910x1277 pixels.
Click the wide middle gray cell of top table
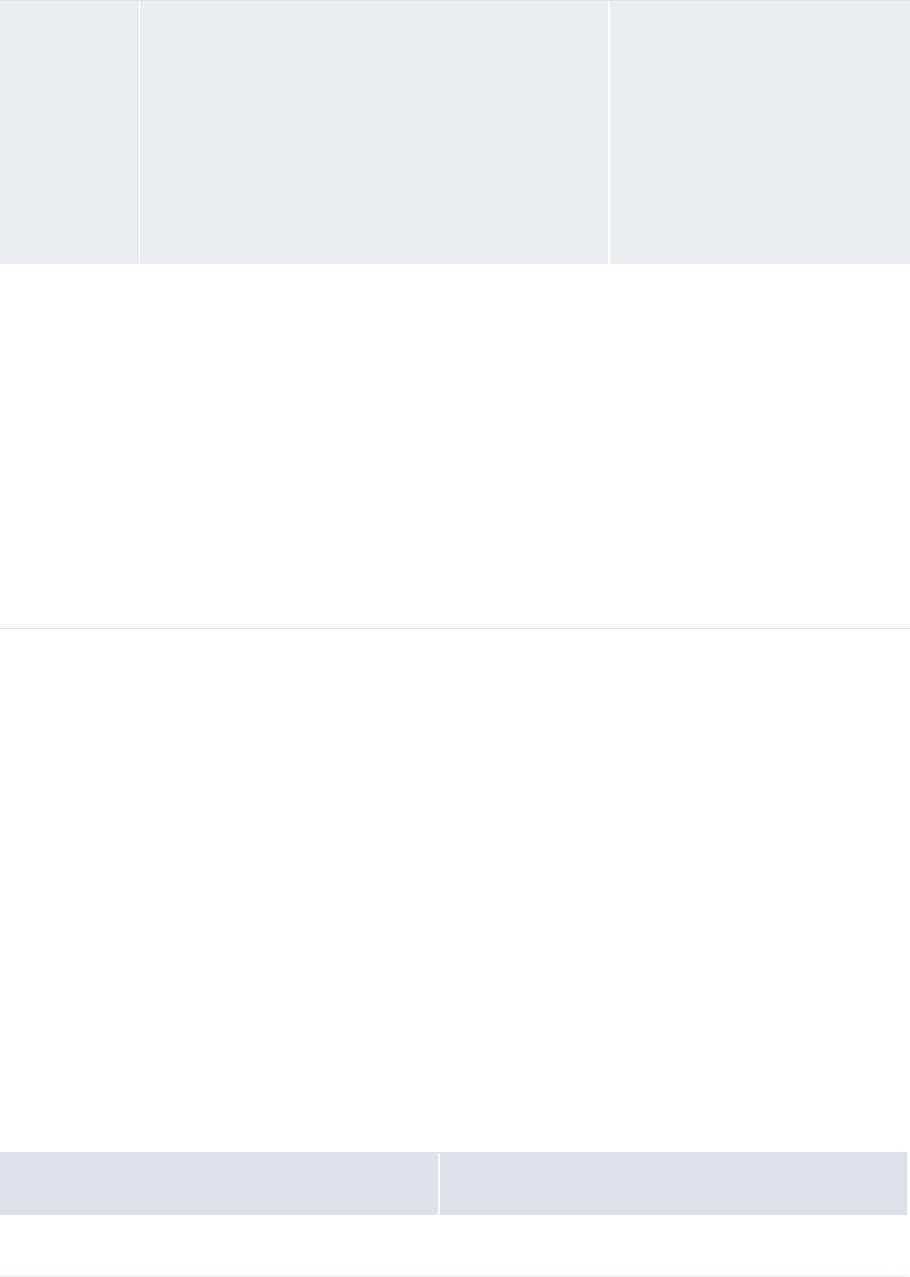[x=373, y=132]
